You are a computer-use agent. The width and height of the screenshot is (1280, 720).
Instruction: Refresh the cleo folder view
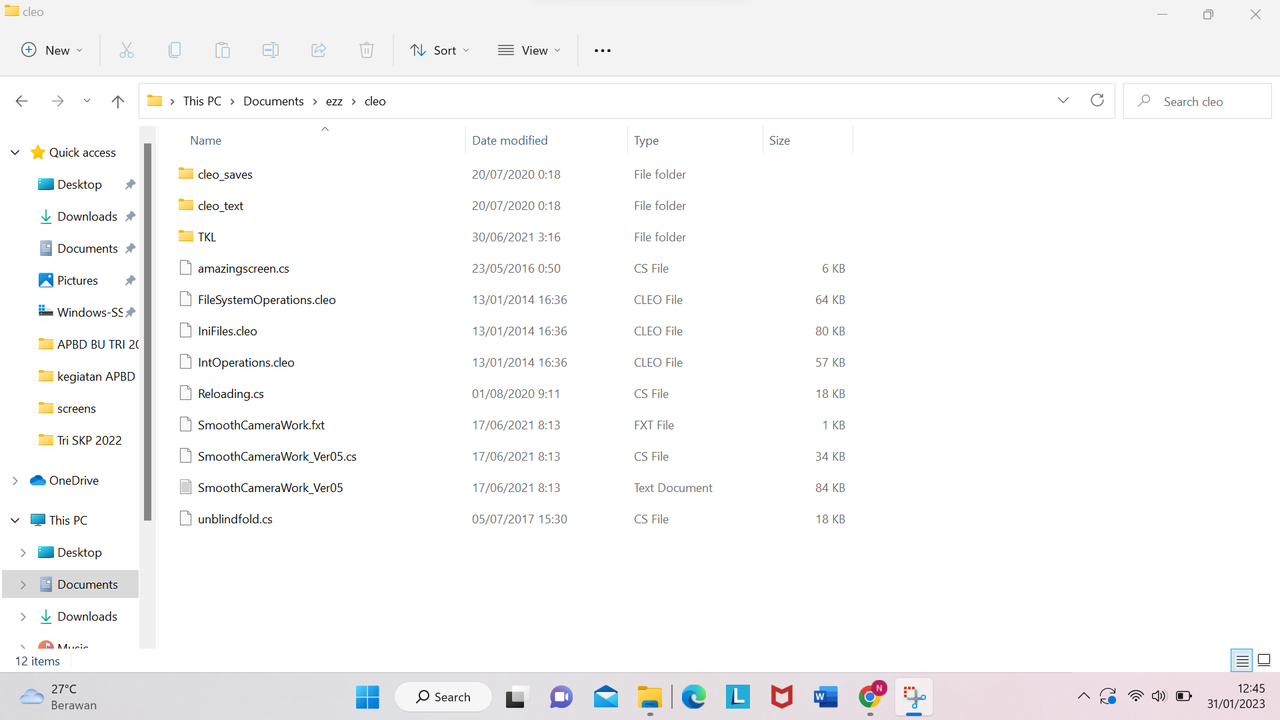(1097, 101)
